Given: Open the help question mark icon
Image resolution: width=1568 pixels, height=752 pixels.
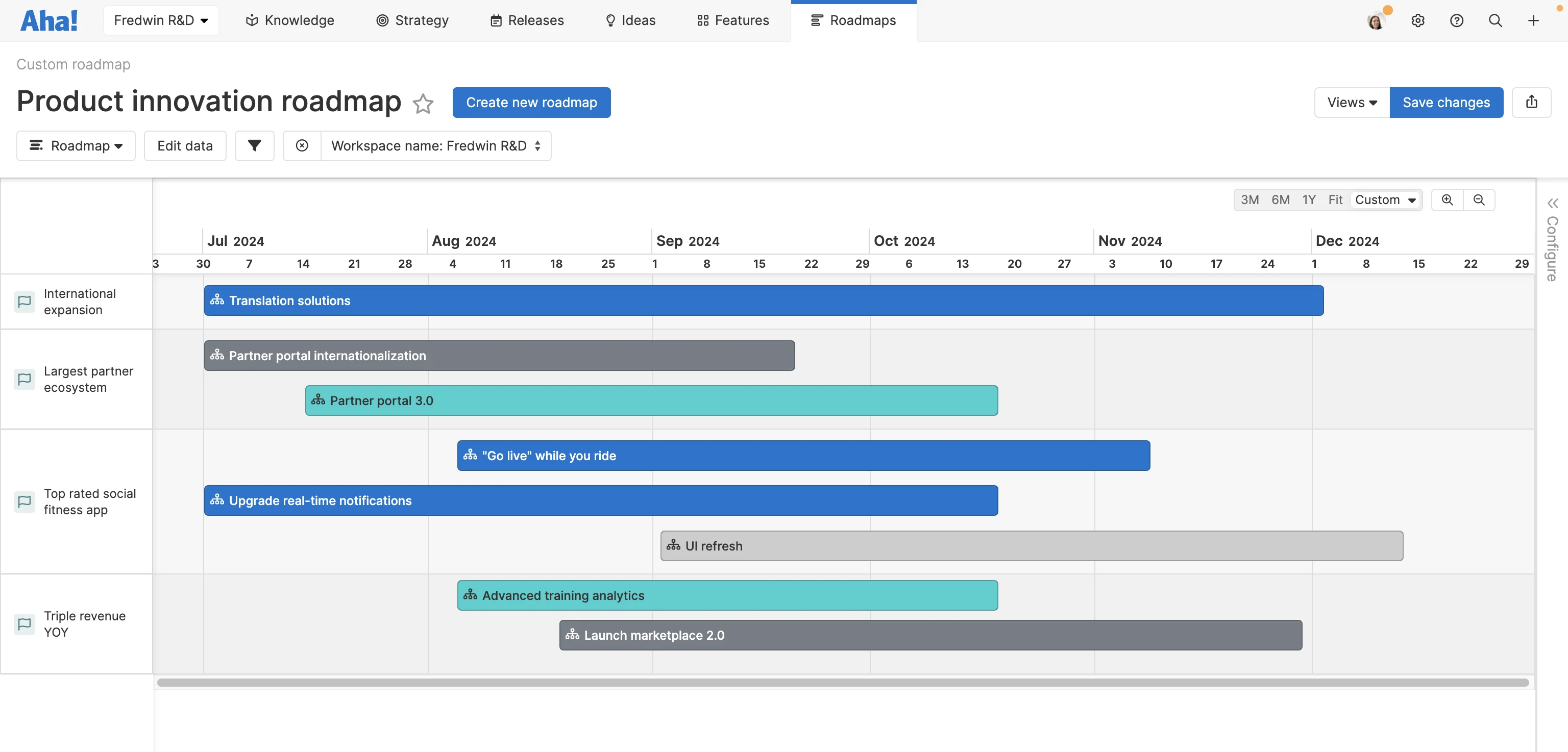Looking at the screenshot, I should pyautogui.click(x=1457, y=21).
